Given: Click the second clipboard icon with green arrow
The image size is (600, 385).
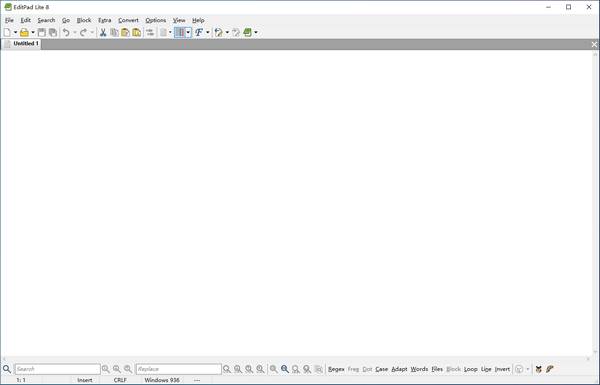Looking at the screenshot, I should [x=137, y=33].
